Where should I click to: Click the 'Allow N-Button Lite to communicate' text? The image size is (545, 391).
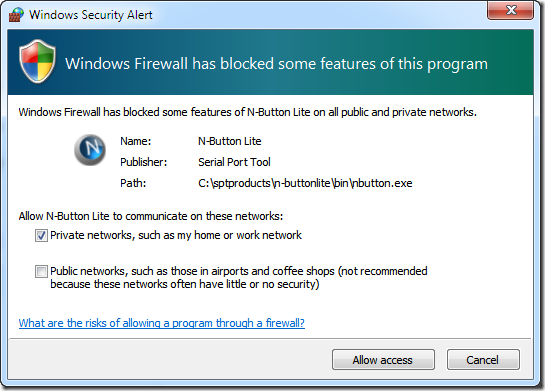coord(151,216)
